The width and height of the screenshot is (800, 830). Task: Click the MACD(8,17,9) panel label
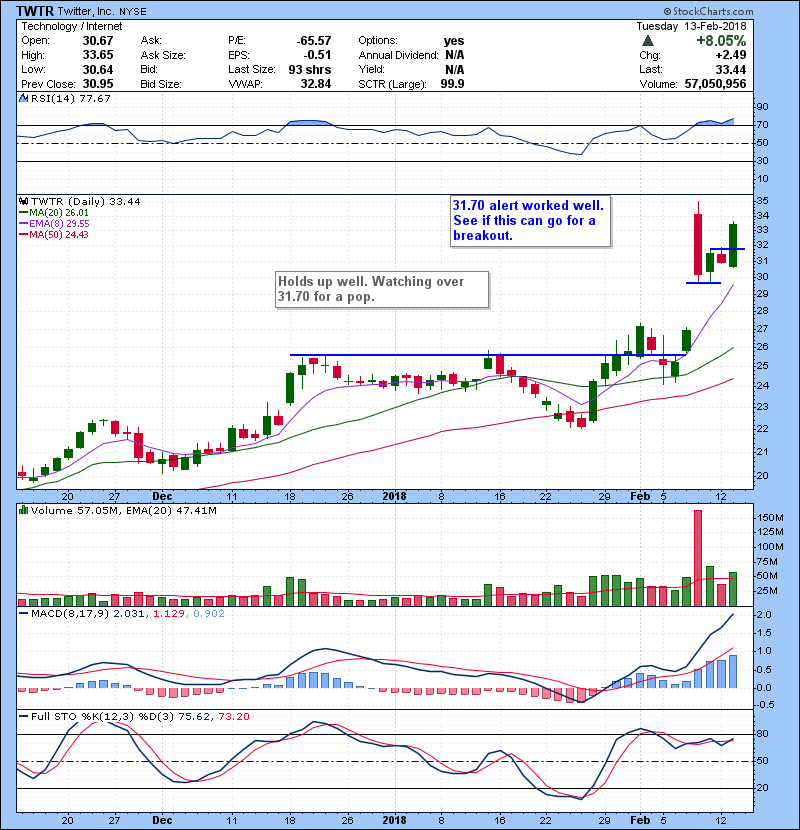[x=70, y=614]
